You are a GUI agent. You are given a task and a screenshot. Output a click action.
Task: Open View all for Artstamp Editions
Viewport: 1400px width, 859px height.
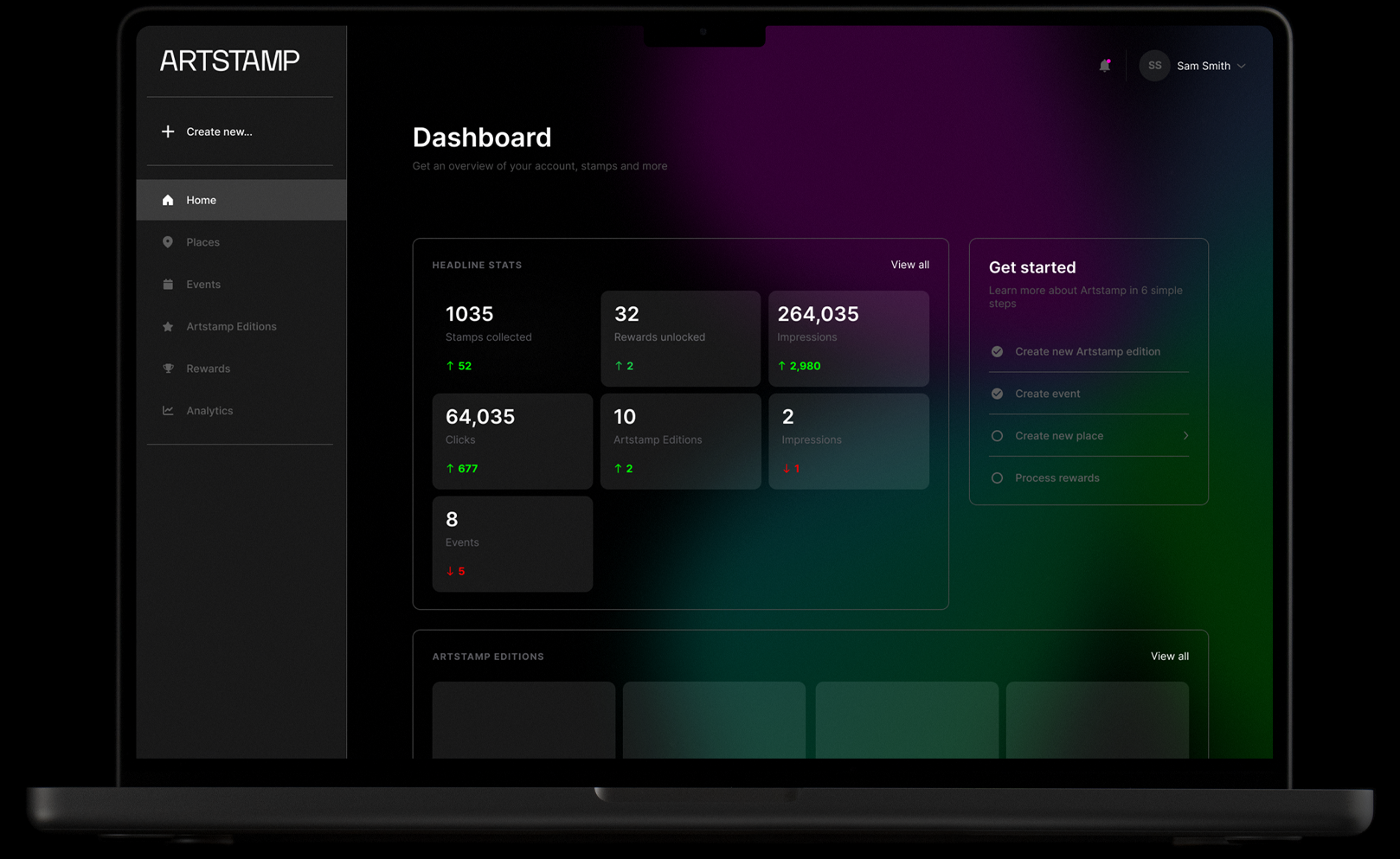[x=1169, y=657]
